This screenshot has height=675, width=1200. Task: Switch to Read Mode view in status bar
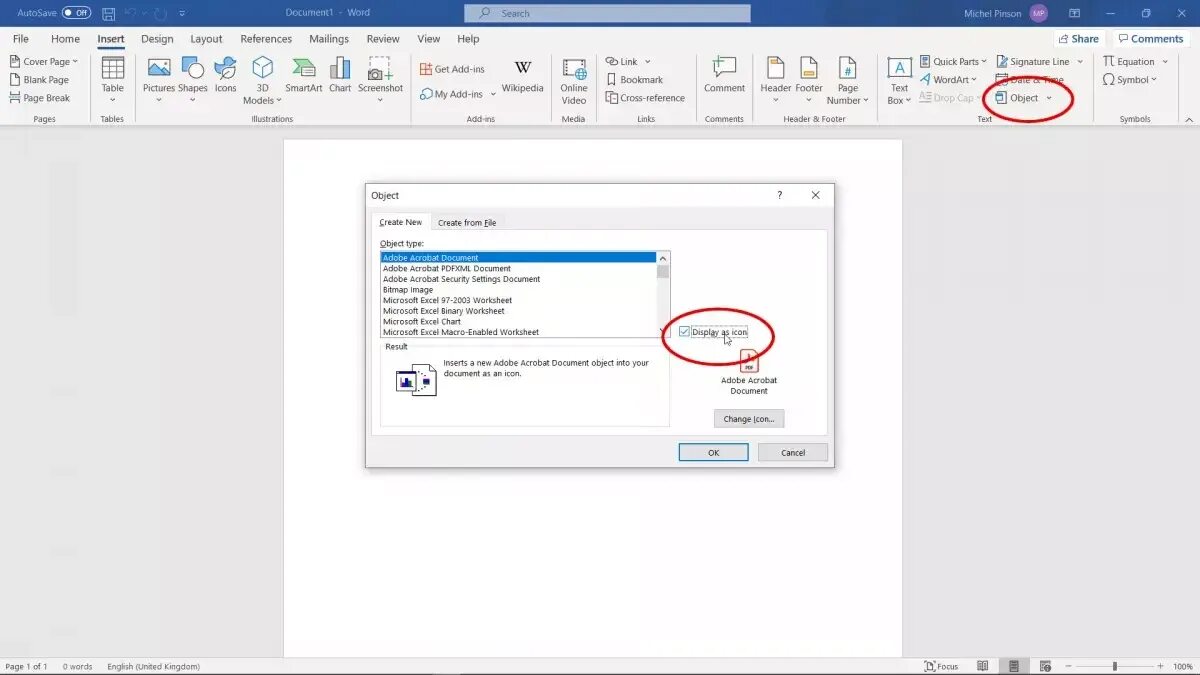pyautogui.click(x=983, y=666)
